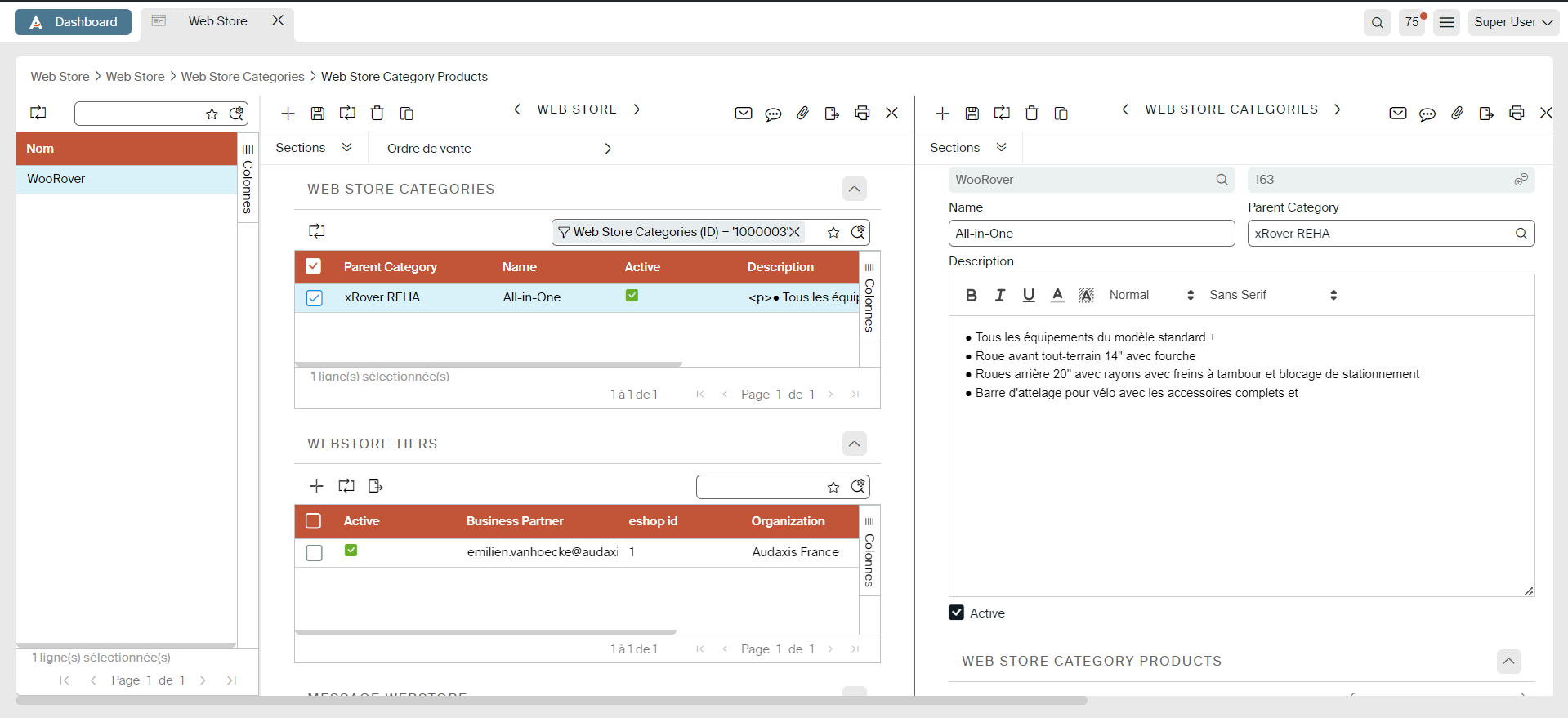Screen dimensions: 1568x718
Task: Uncheck xRover REHA row selection checkbox
Action: (315, 298)
